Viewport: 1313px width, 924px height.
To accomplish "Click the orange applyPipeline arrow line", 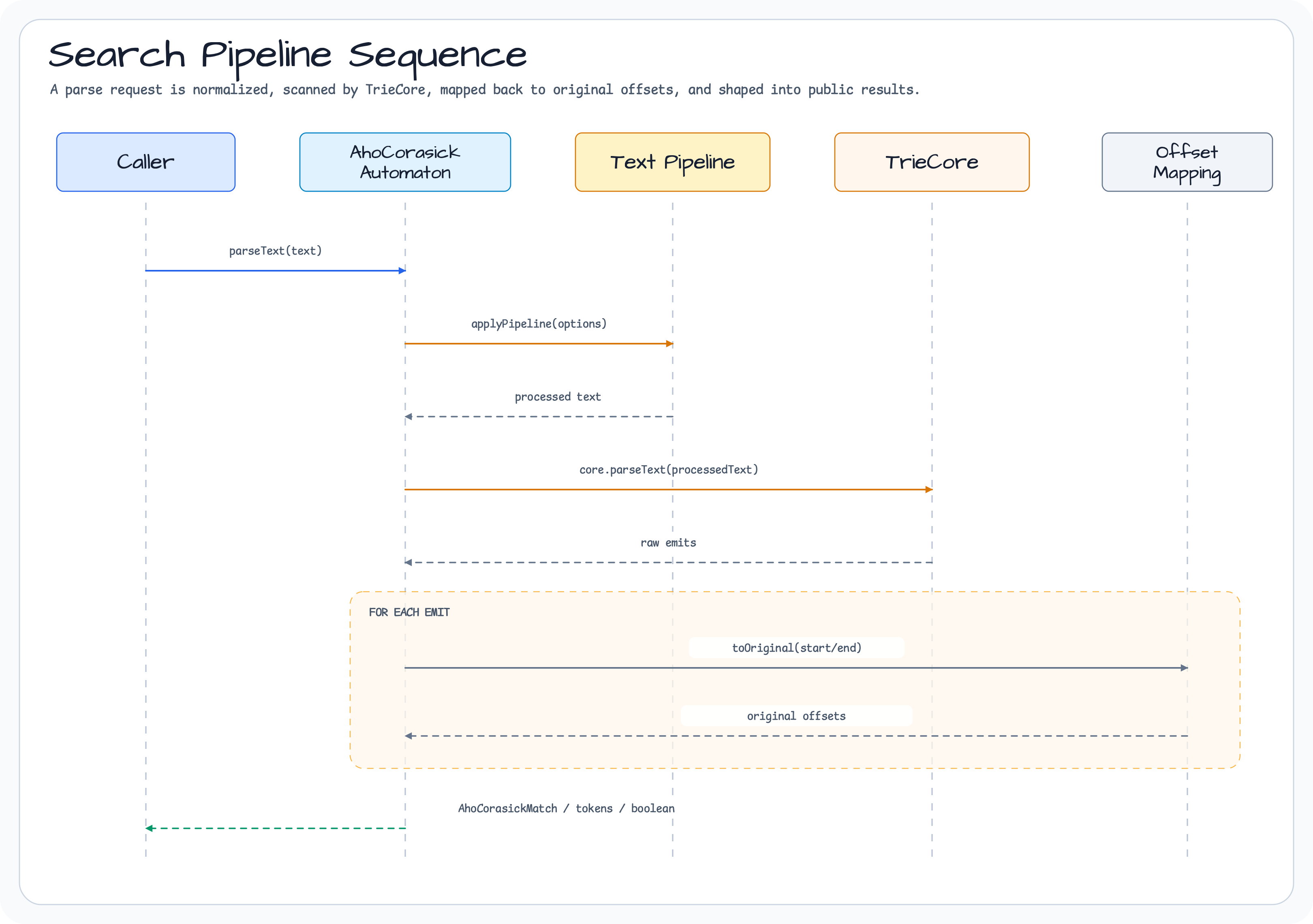I will [539, 344].
